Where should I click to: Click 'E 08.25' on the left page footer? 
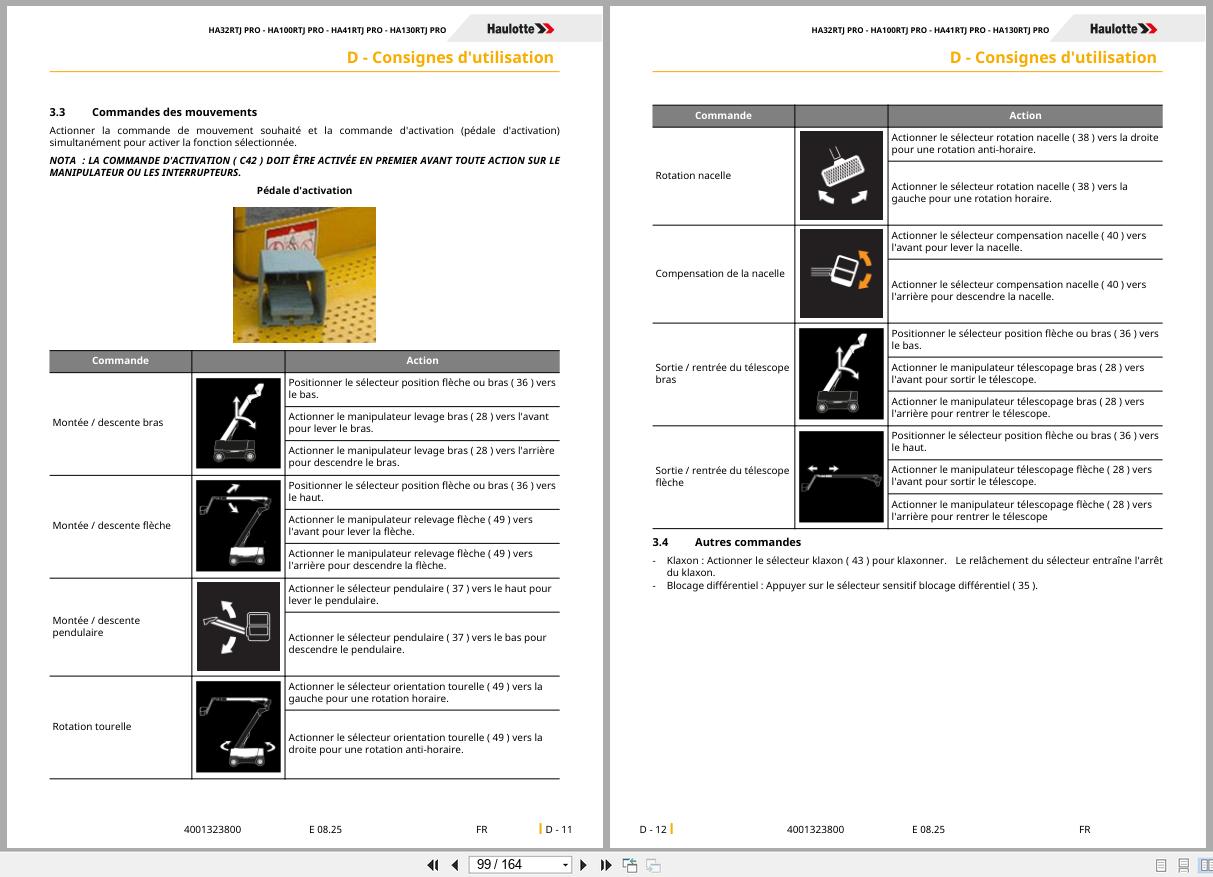[x=325, y=829]
